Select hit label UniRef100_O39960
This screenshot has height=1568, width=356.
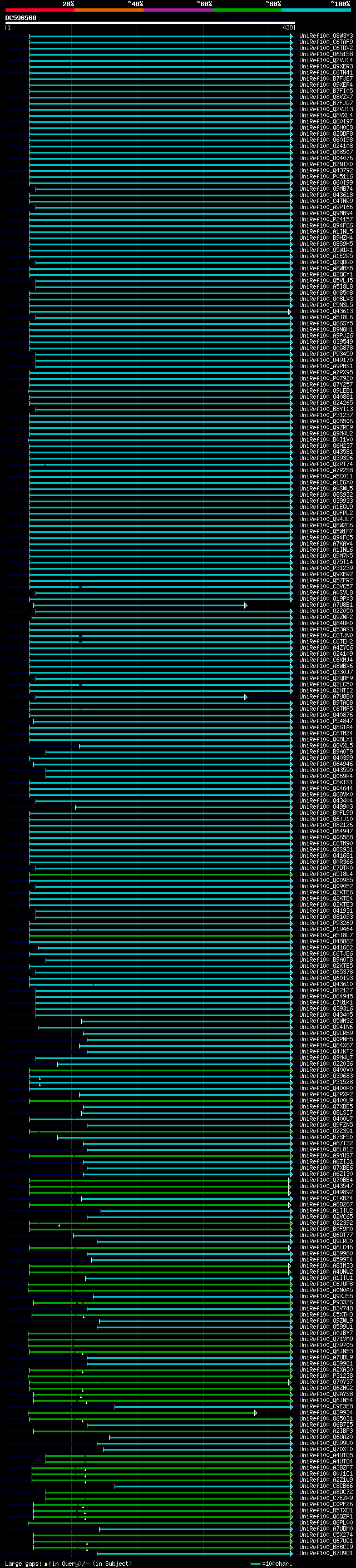coord(326,1253)
